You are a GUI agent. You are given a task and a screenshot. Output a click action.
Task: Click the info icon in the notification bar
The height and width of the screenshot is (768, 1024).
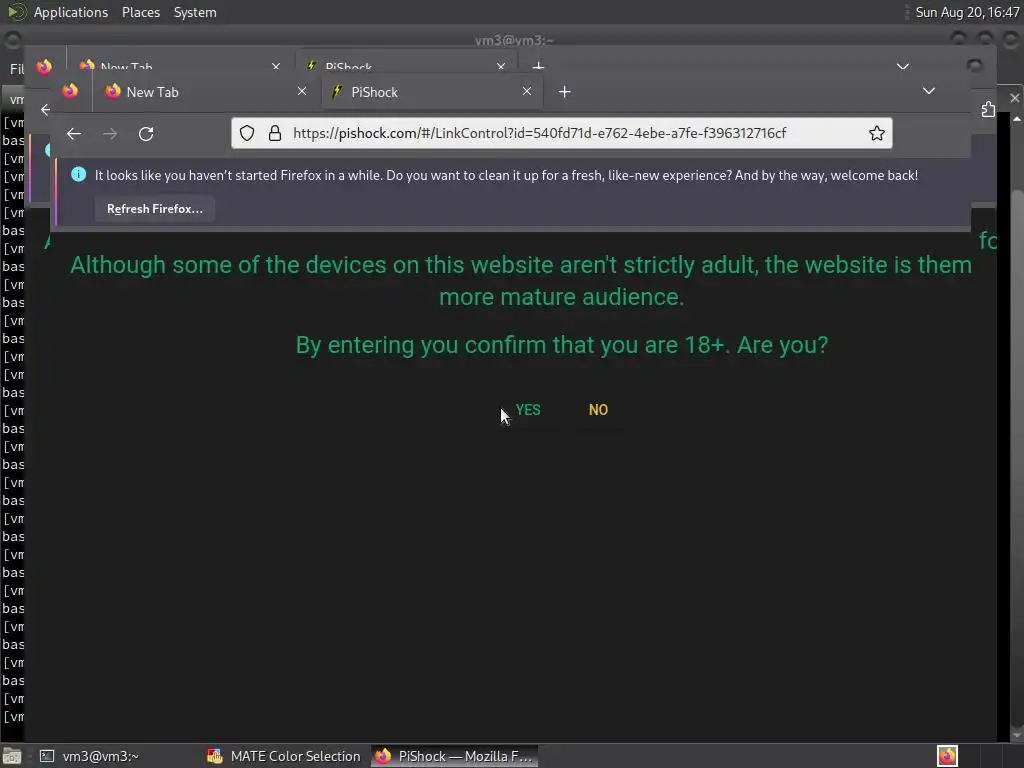pos(78,174)
